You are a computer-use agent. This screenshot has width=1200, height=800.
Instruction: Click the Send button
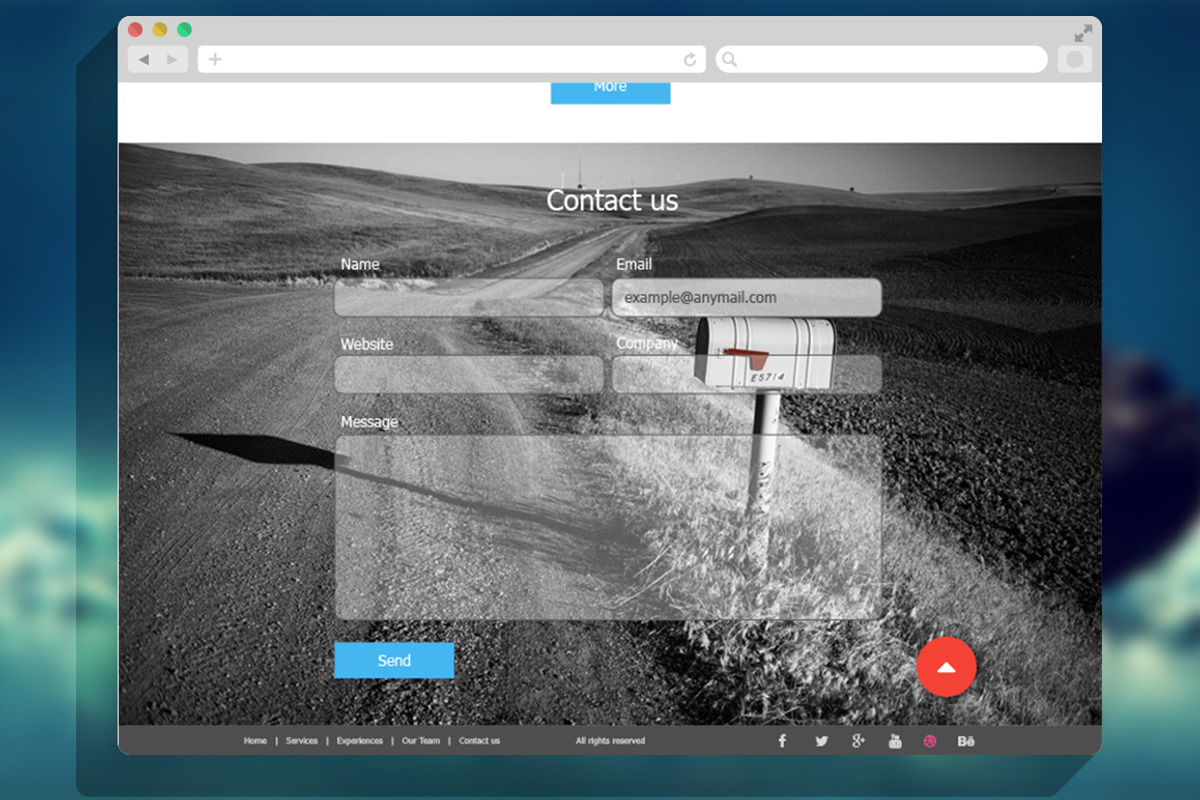tap(394, 660)
